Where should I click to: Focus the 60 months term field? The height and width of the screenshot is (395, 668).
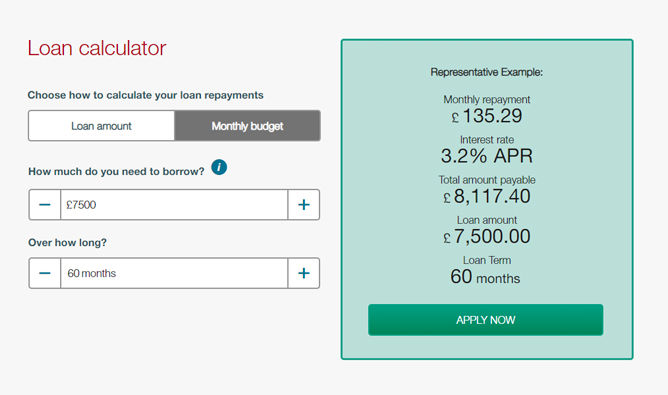point(174,273)
